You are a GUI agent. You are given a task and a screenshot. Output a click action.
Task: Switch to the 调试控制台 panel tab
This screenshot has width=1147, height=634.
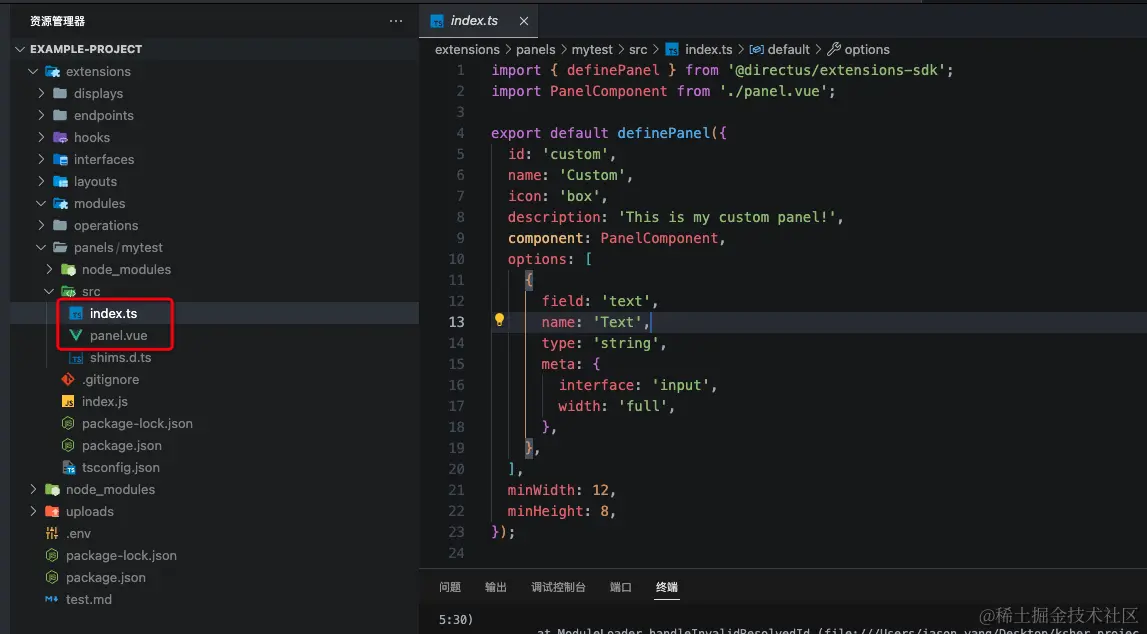coord(558,587)
